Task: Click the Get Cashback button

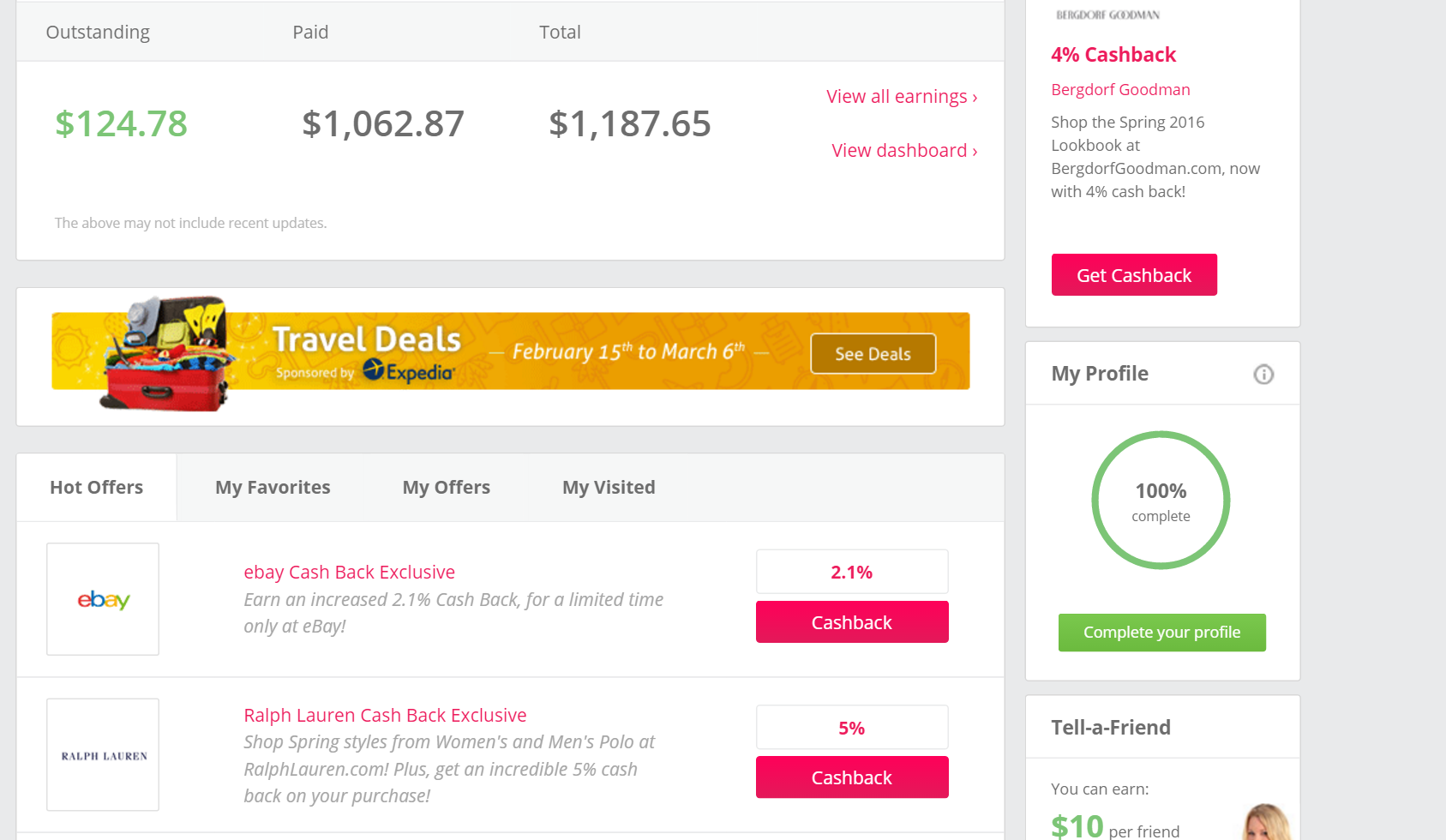Action: [1134, 275]
